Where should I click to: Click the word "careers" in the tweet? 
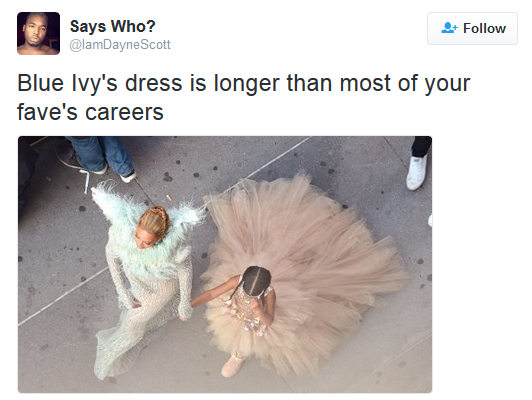(x=124, y=112)
